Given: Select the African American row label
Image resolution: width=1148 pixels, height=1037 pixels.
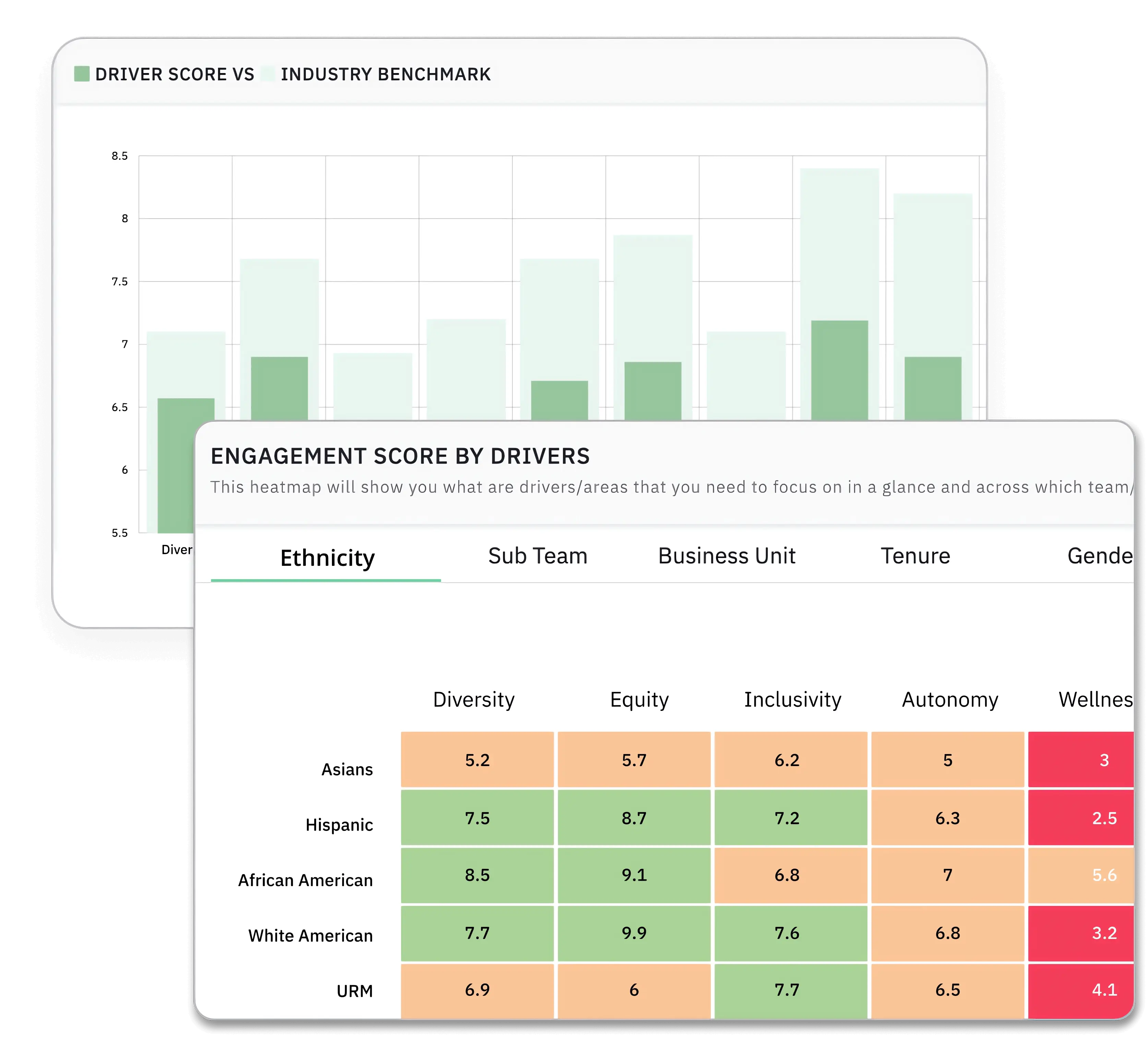Looking at the screenshot, I should (305, 880).
